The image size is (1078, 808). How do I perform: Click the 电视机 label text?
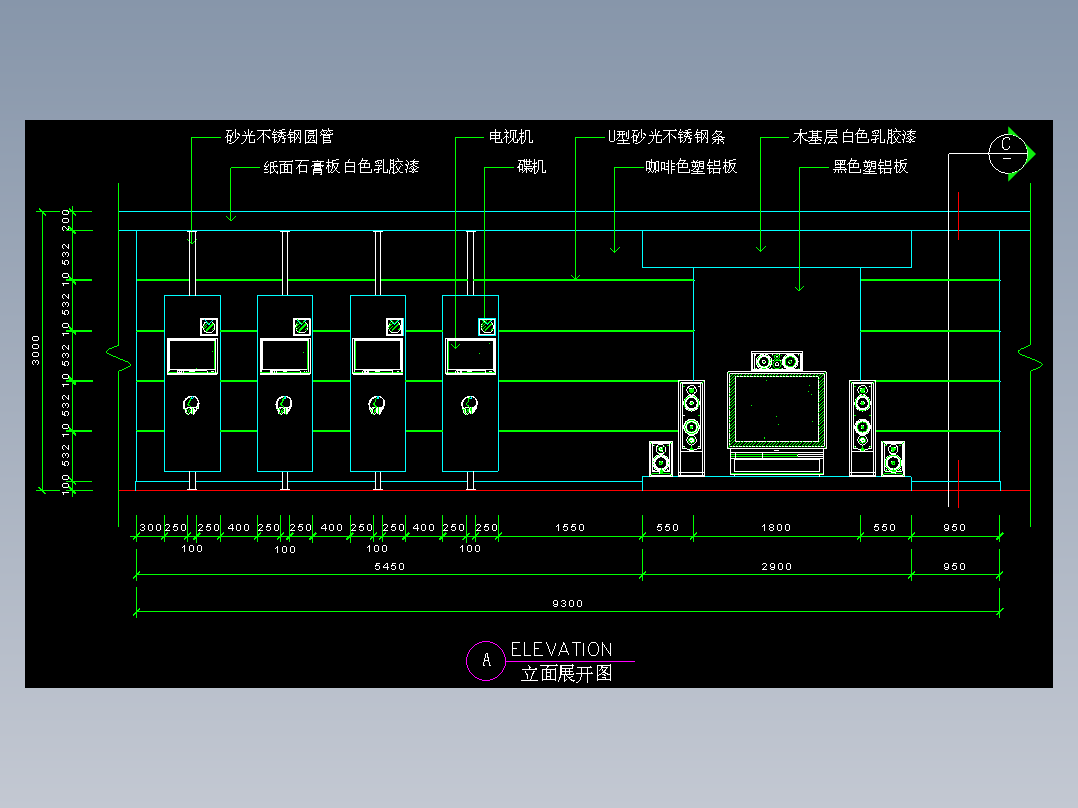pyautogui.click(x=511, y=137)
